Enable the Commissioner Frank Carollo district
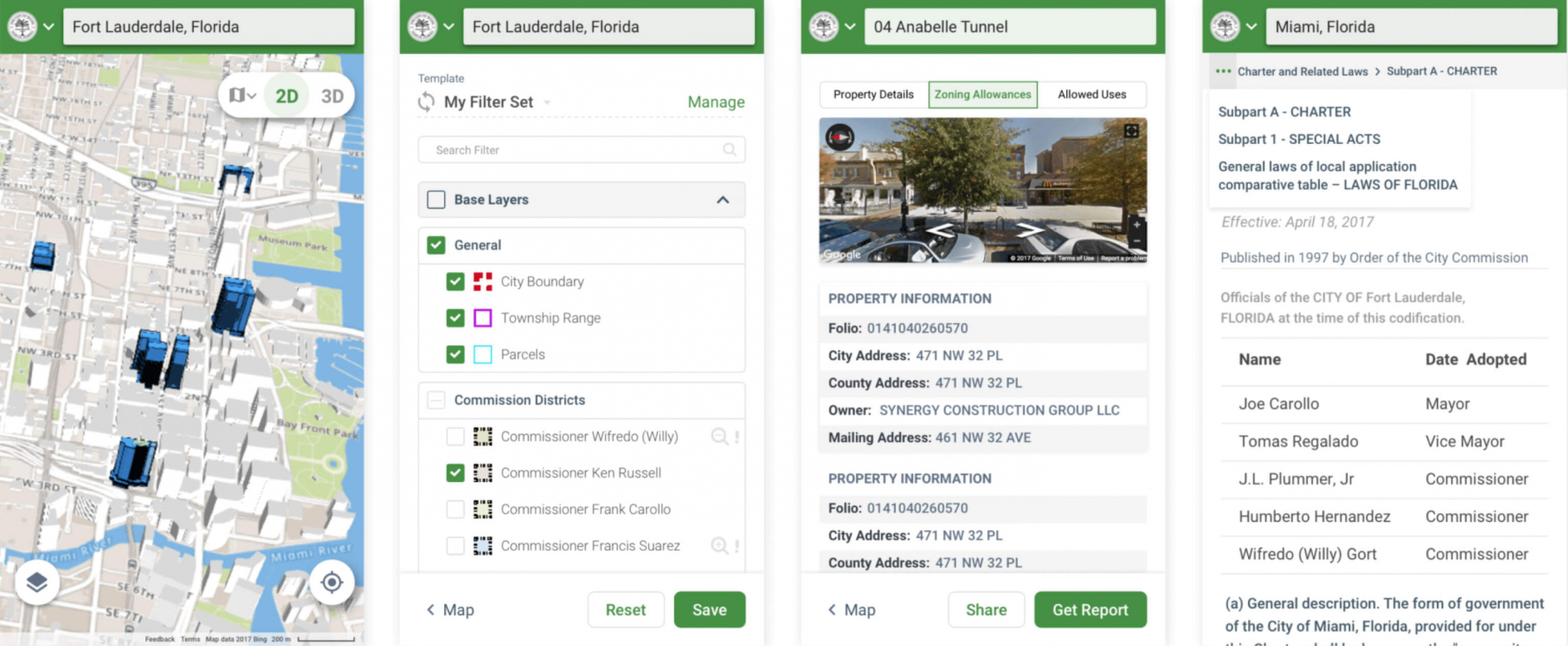This screenshot has width=1568, height=646. pos(455,509)
